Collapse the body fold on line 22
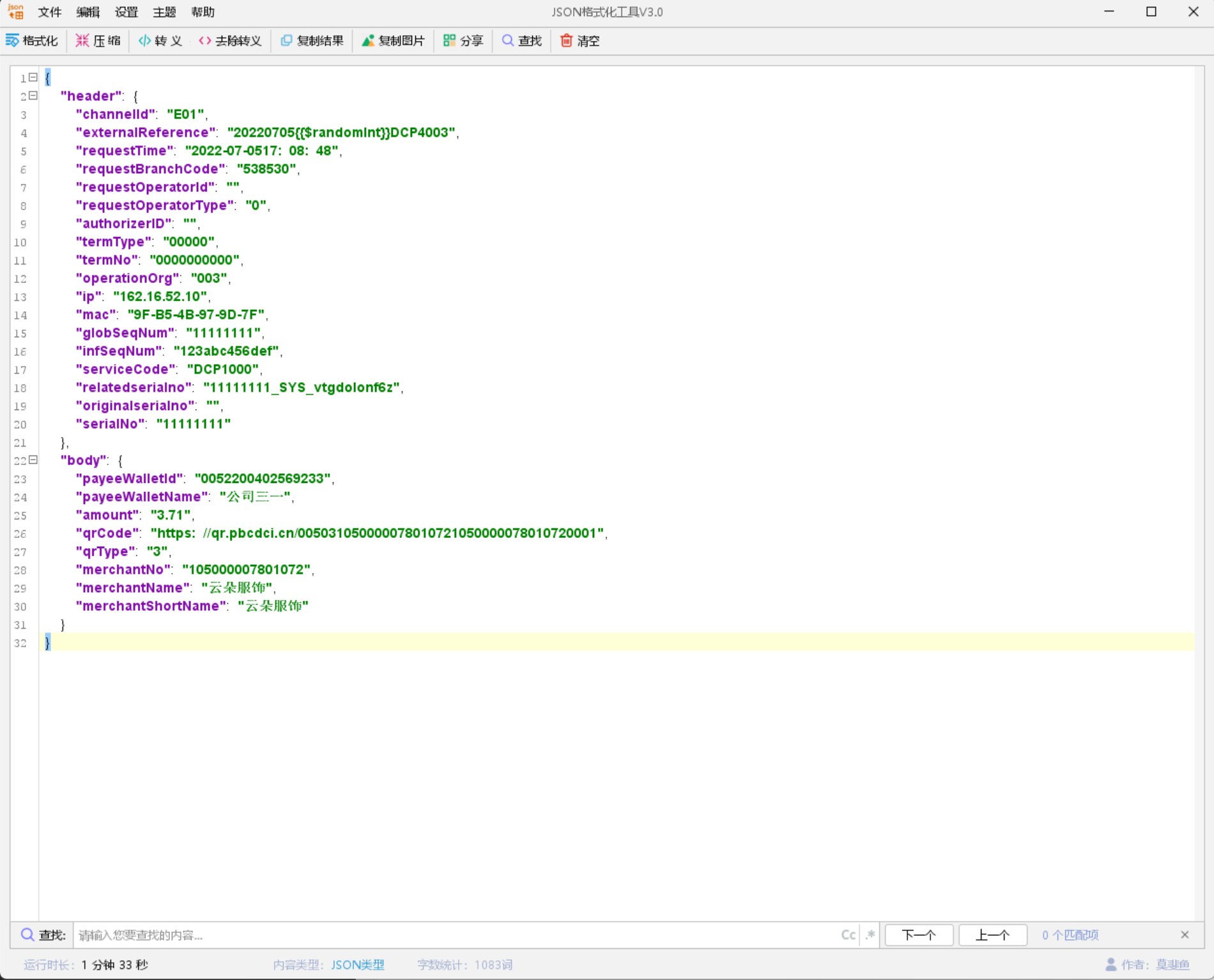Image resolution: width=1214 pixels, height=980 pixels. coord(33,460)
